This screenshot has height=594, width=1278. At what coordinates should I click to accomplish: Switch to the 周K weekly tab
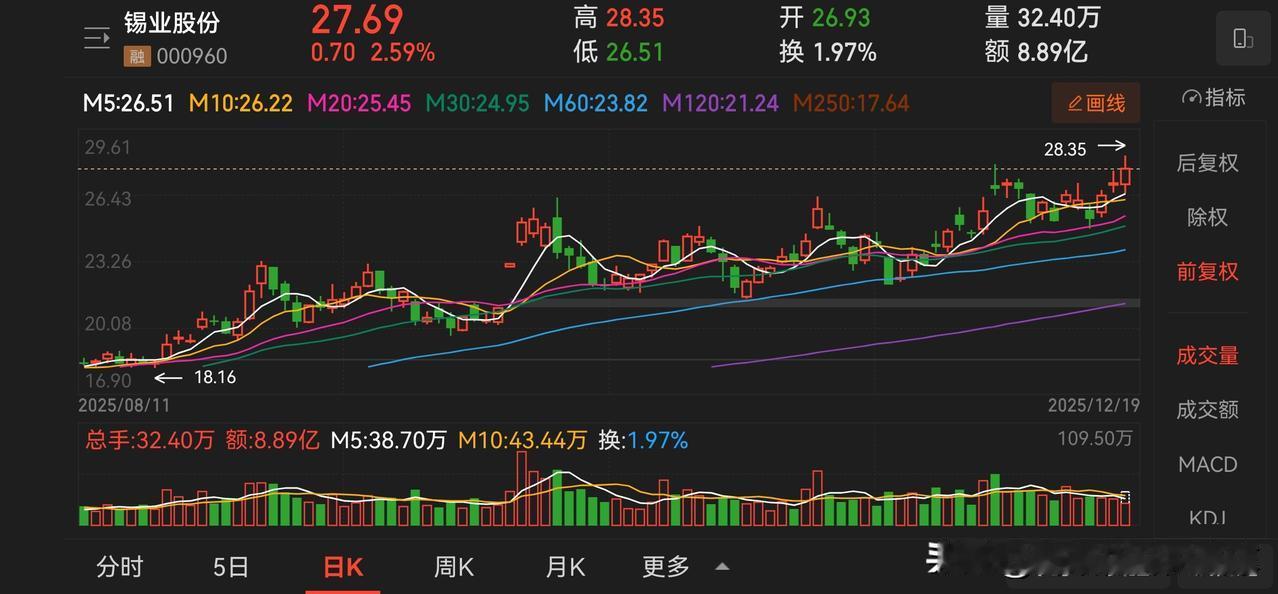pyautogui.click(x=454, y=567)
